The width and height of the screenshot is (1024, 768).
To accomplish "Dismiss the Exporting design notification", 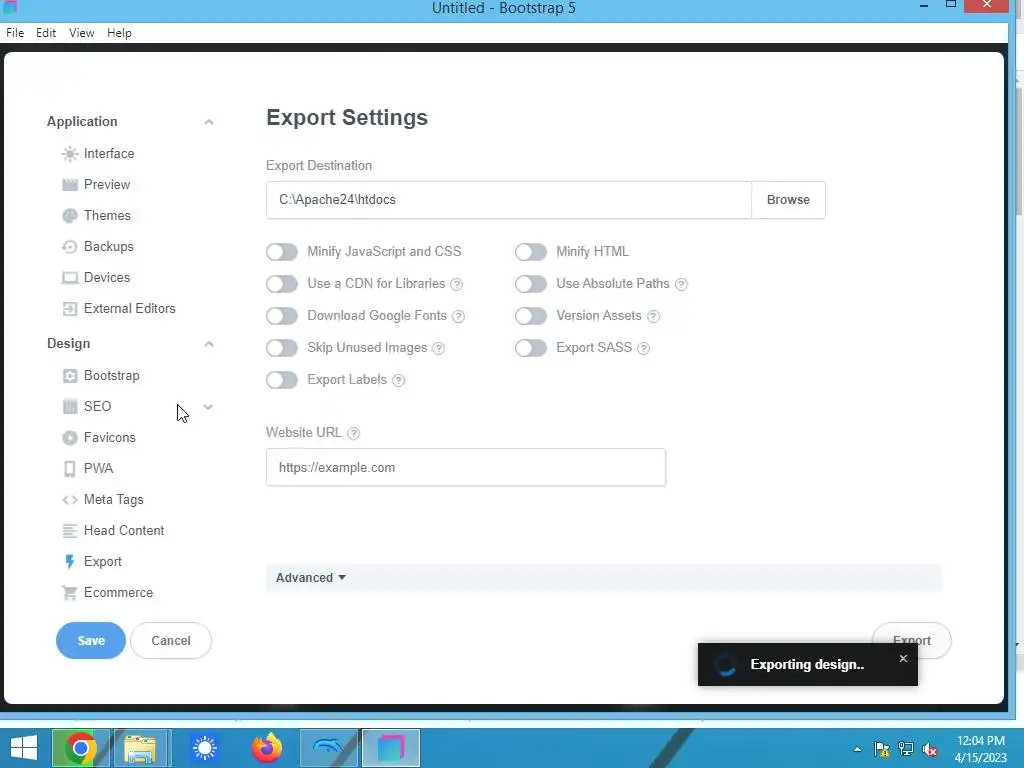I will coord(903,658).
